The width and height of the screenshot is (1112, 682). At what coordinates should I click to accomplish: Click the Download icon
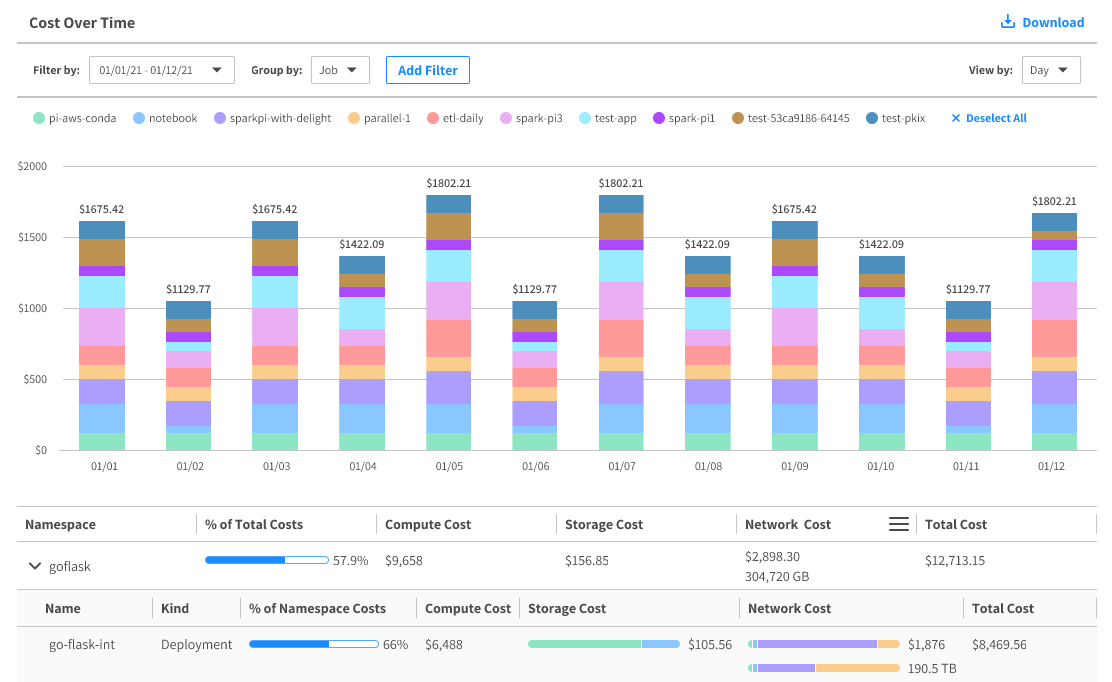coord(1008,22)
